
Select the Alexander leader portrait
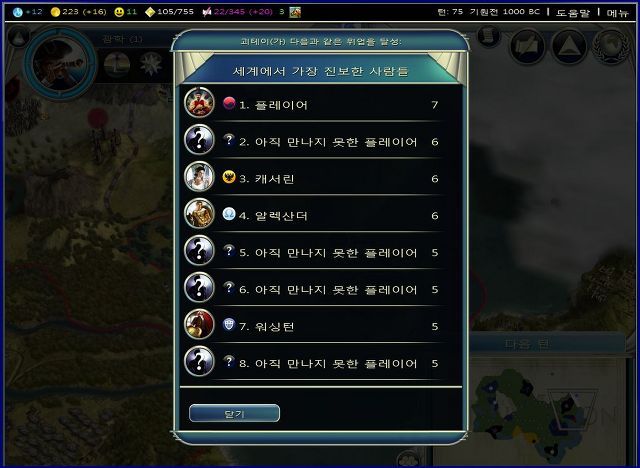(x=199, y=213)
